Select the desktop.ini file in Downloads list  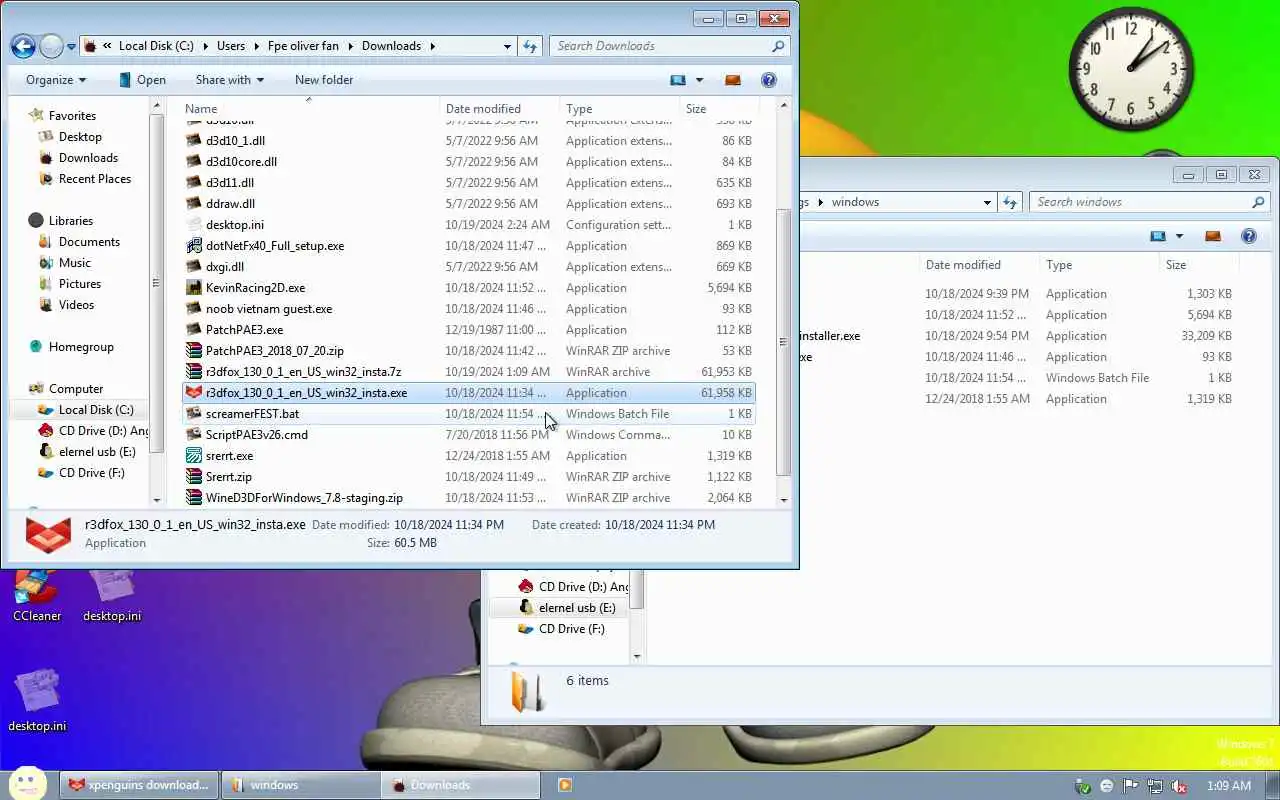tap(468, 225)
